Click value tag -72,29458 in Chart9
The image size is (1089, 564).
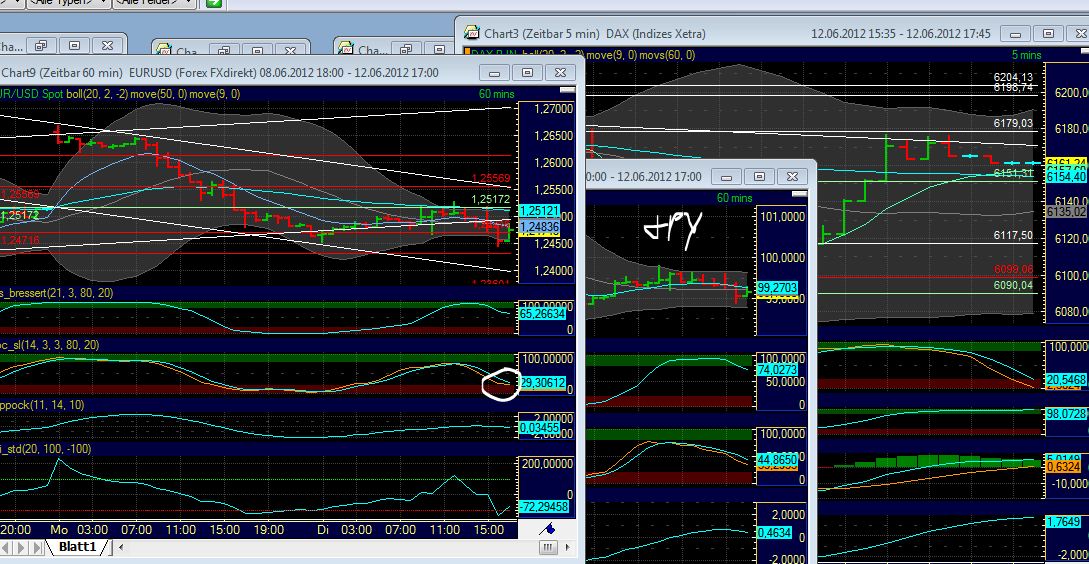[544, 507]
